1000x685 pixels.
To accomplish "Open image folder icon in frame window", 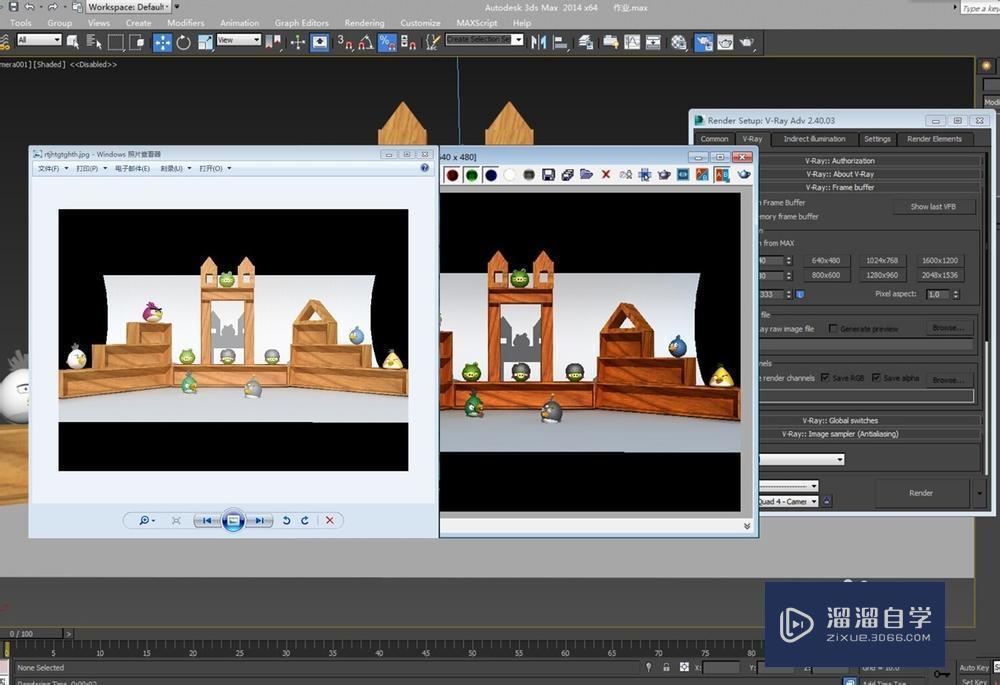I will point(587,175).
